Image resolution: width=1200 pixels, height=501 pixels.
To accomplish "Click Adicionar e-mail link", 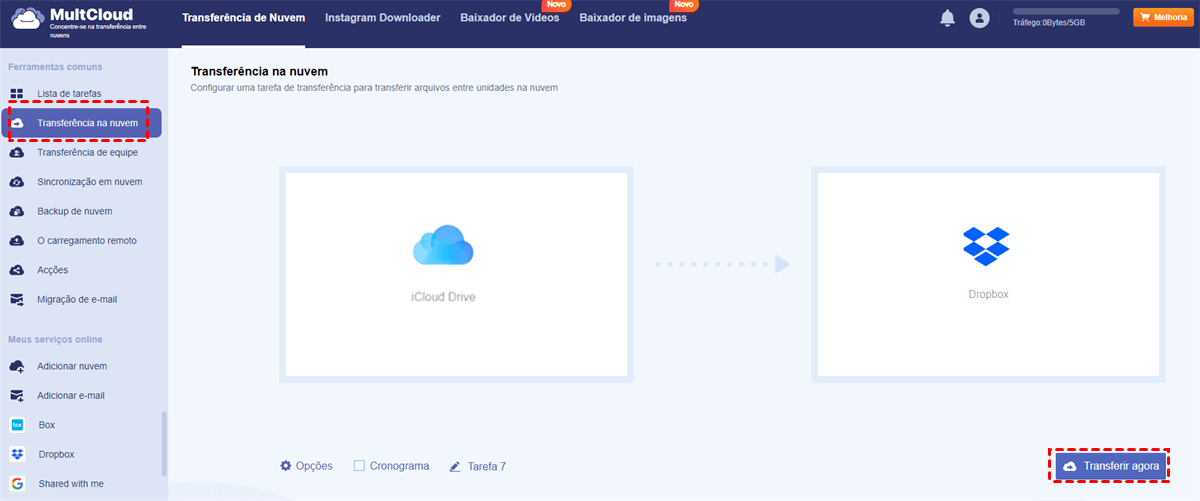I will tap(71, 396).
